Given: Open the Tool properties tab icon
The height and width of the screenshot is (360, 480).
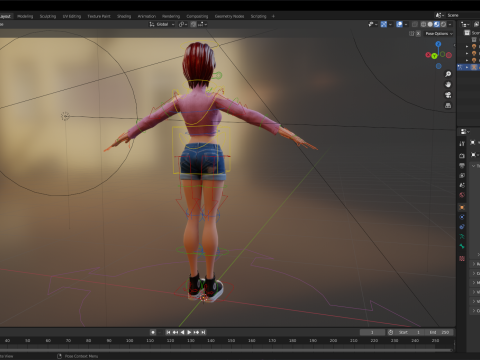Looking at the screenshot, I should click(x=462, y=144).
